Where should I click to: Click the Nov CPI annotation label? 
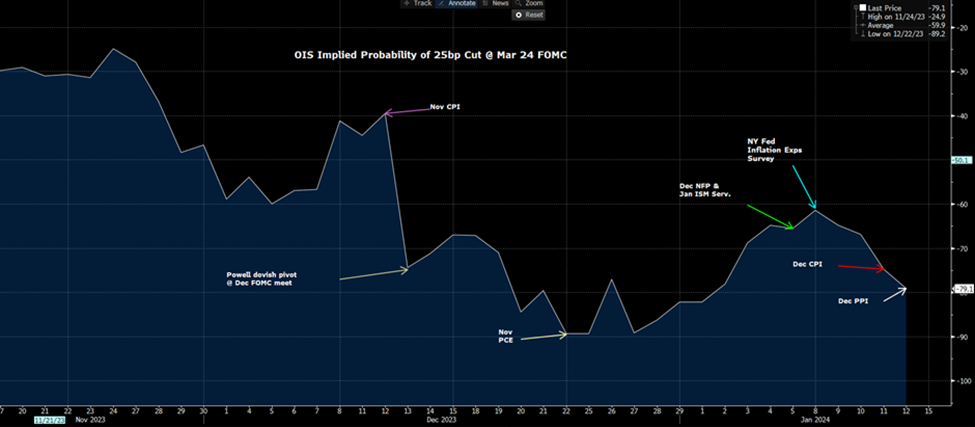click(444, 106)
